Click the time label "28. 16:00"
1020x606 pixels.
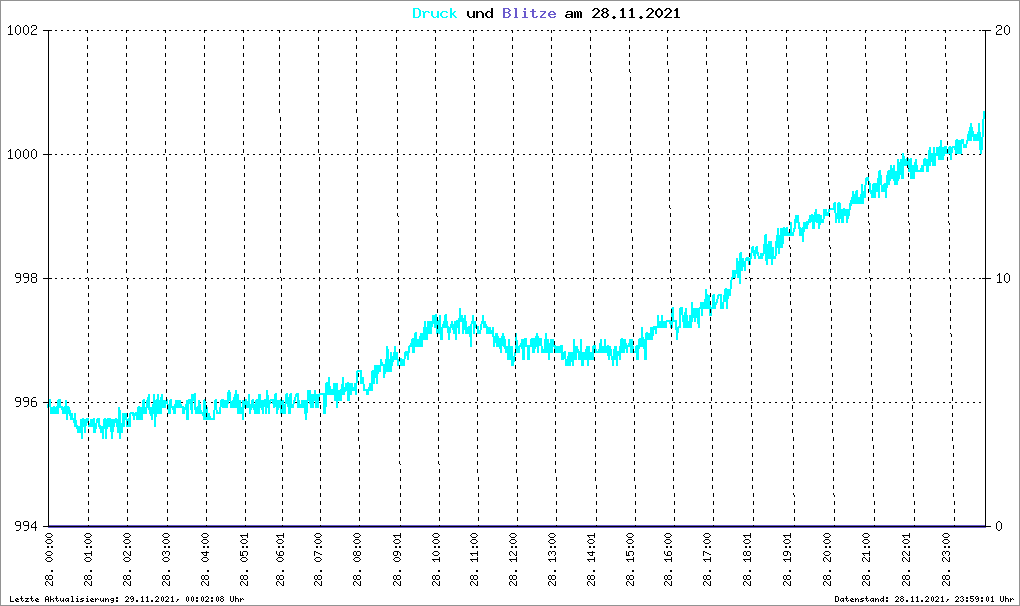coord(669,559)
